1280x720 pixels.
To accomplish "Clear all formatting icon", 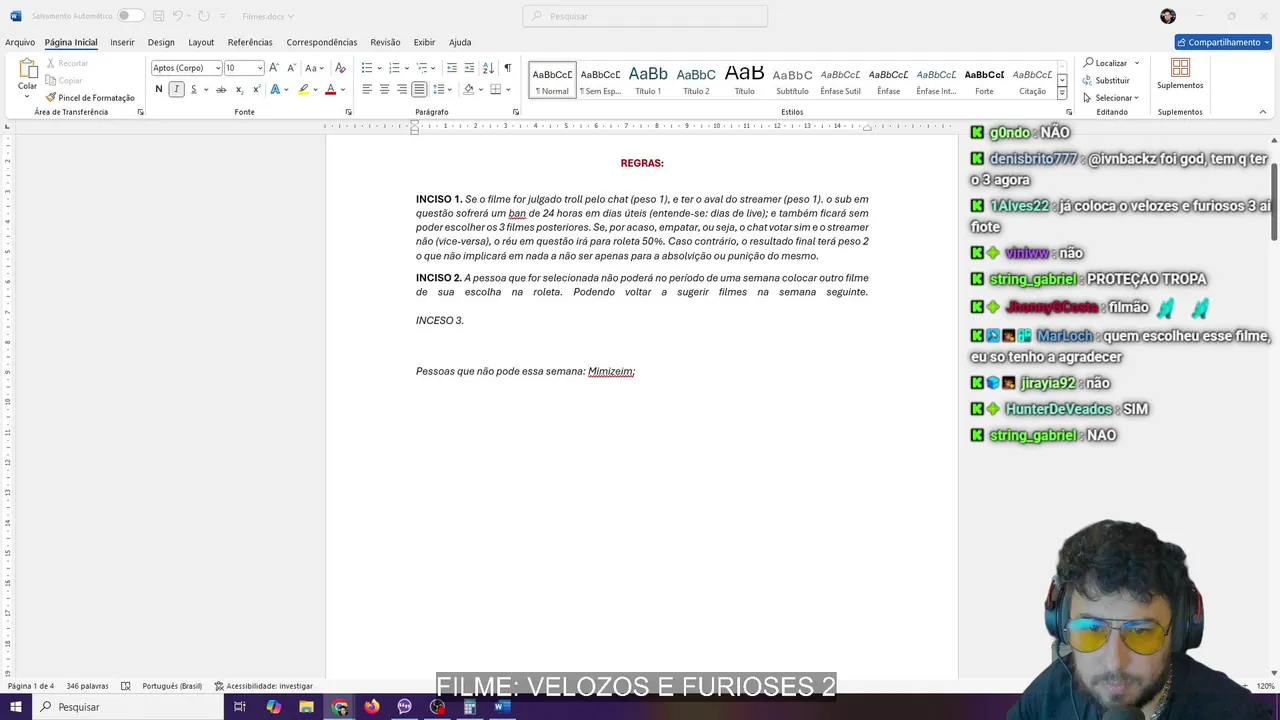I will [340, 68].
